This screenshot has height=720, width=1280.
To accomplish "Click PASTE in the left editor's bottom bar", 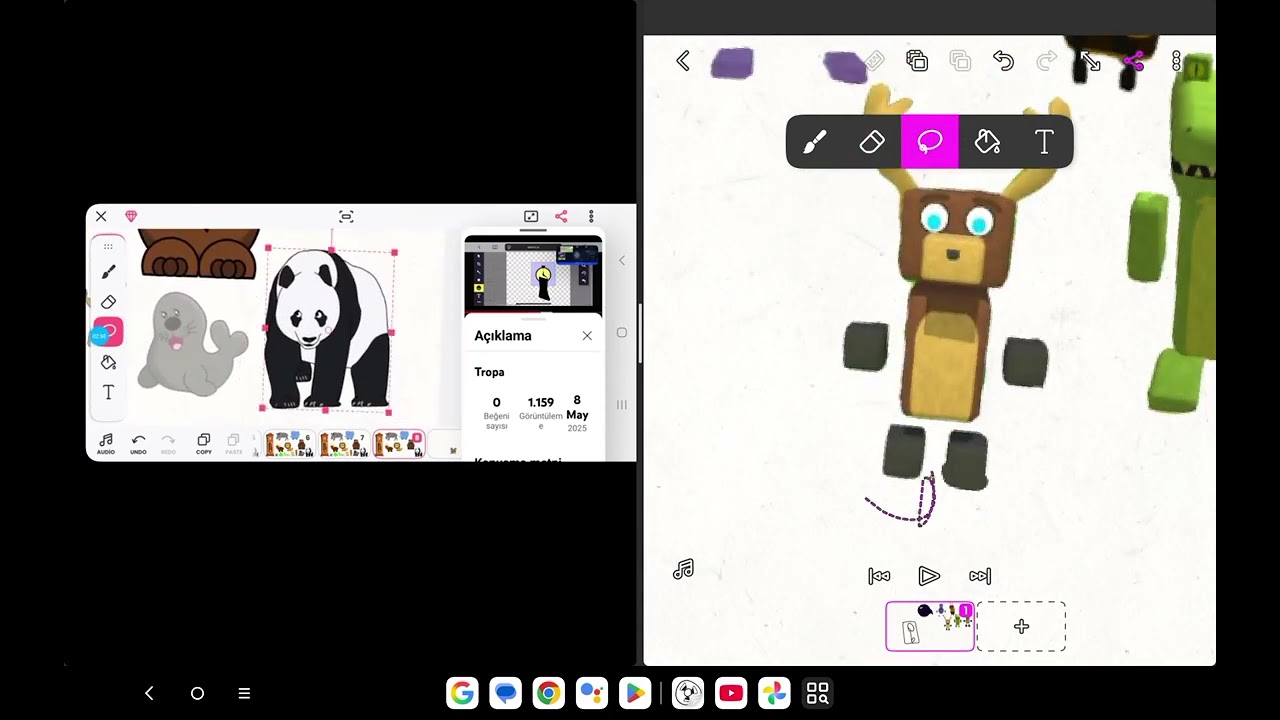I will [x=233, y=444].
